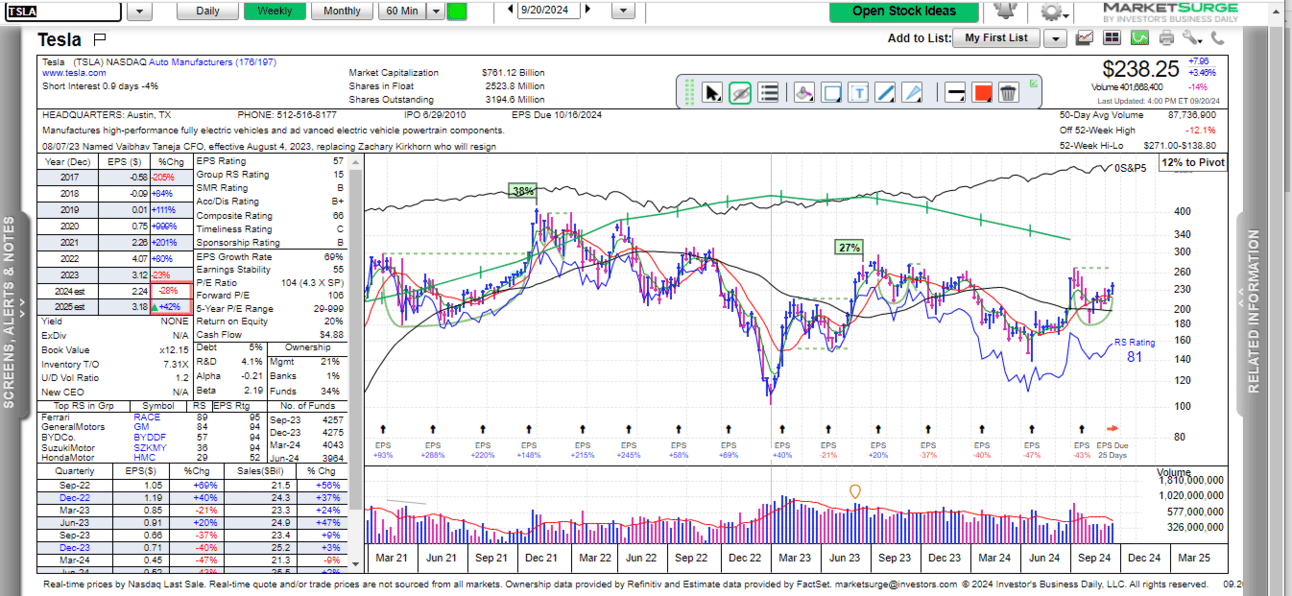Print chart using printer icon
1292x596 pixels.
pos(1166,38)
